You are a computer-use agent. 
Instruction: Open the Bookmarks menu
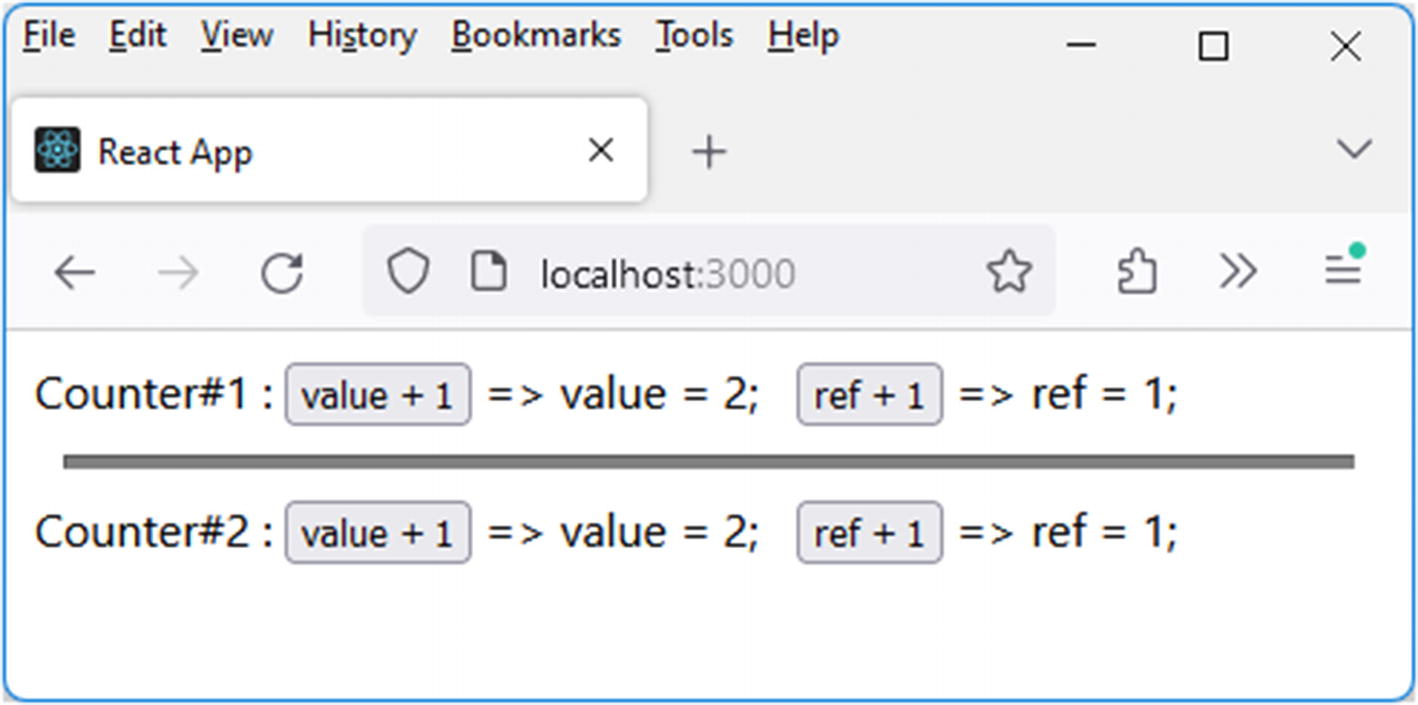pos(536,36)
